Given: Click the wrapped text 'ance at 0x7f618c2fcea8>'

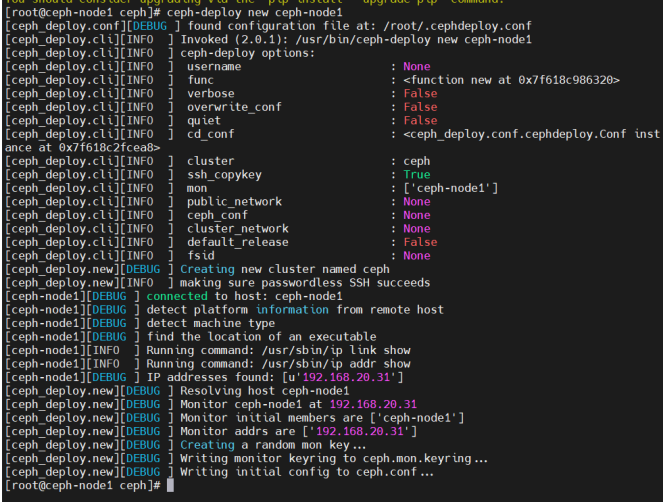Looking at the screenshot, I should coord(83,148).
